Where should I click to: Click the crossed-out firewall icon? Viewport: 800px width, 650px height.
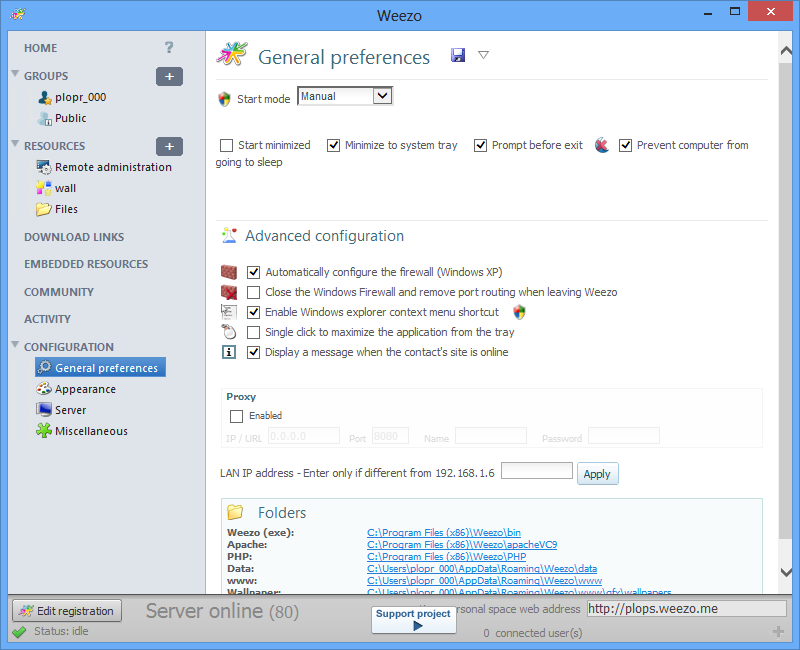(229, 292)
